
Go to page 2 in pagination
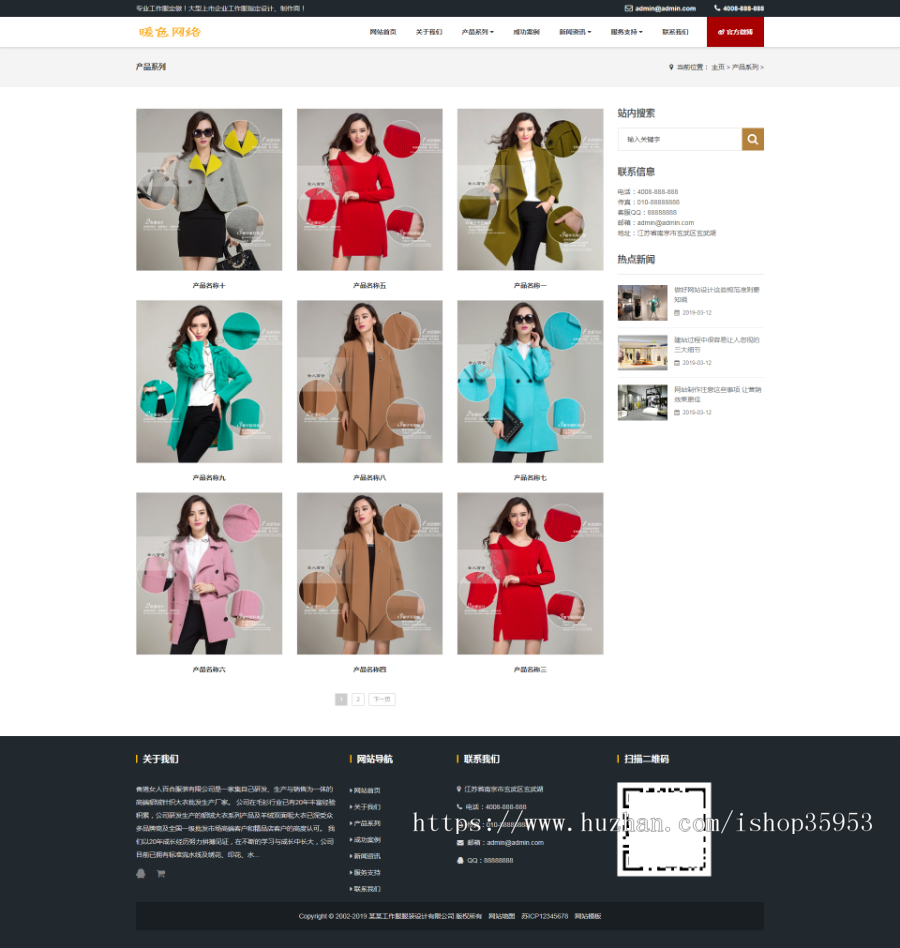pos(358,700)
